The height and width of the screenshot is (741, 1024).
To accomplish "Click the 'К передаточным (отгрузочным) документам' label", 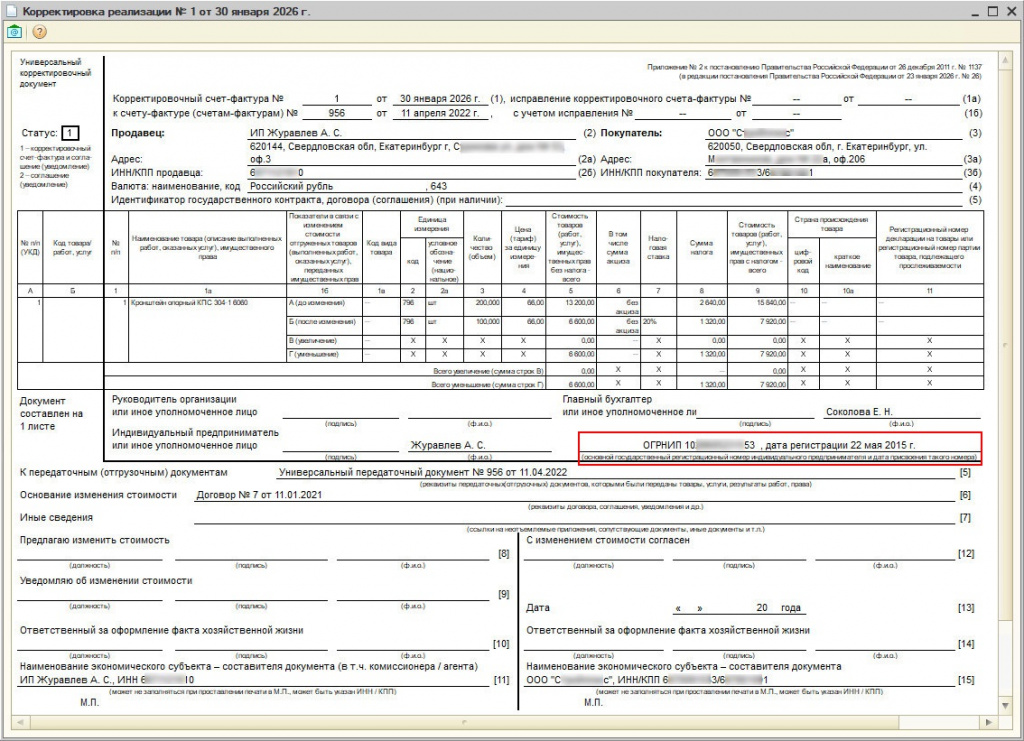I will [124, 472].
